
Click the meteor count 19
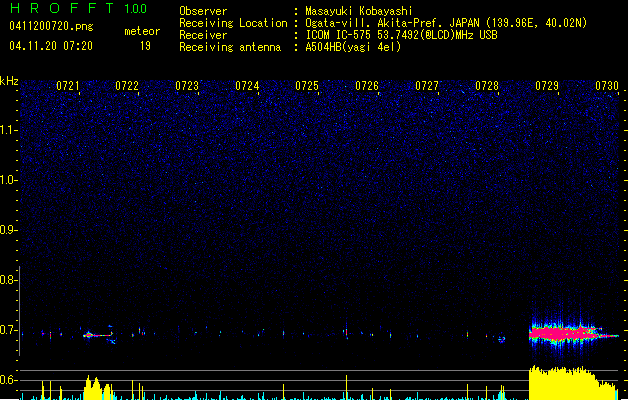tap(145, 46)
